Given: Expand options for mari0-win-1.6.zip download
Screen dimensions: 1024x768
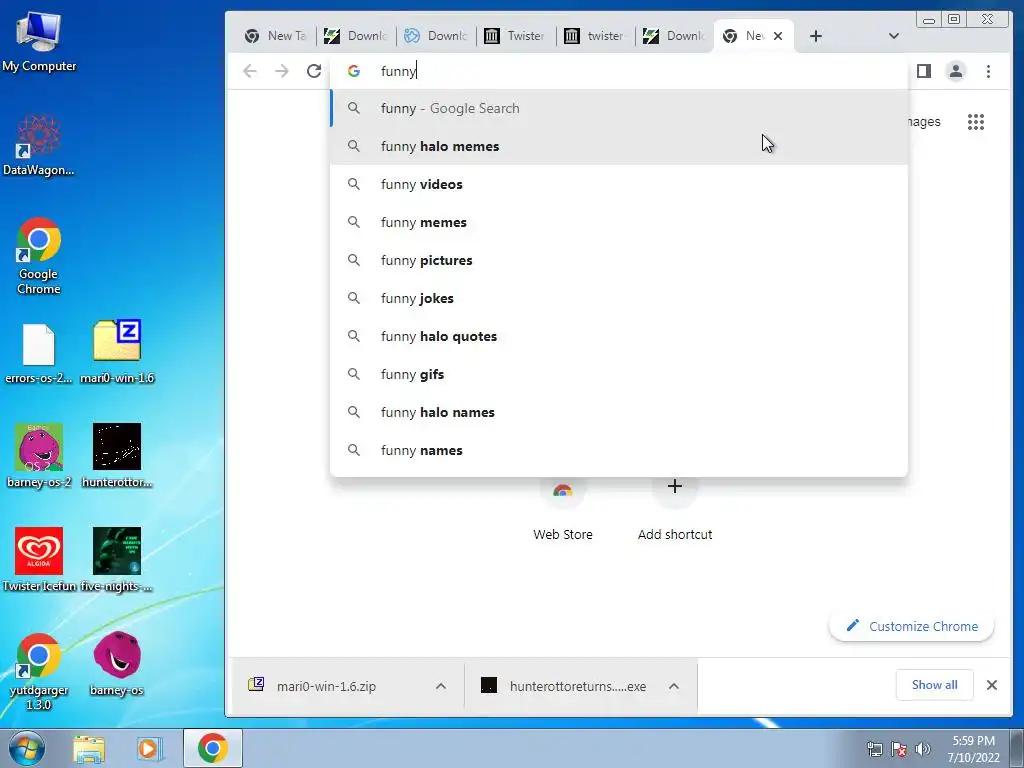Looking at the screenshot, I should pyautogui.click(x=441, y=686).
